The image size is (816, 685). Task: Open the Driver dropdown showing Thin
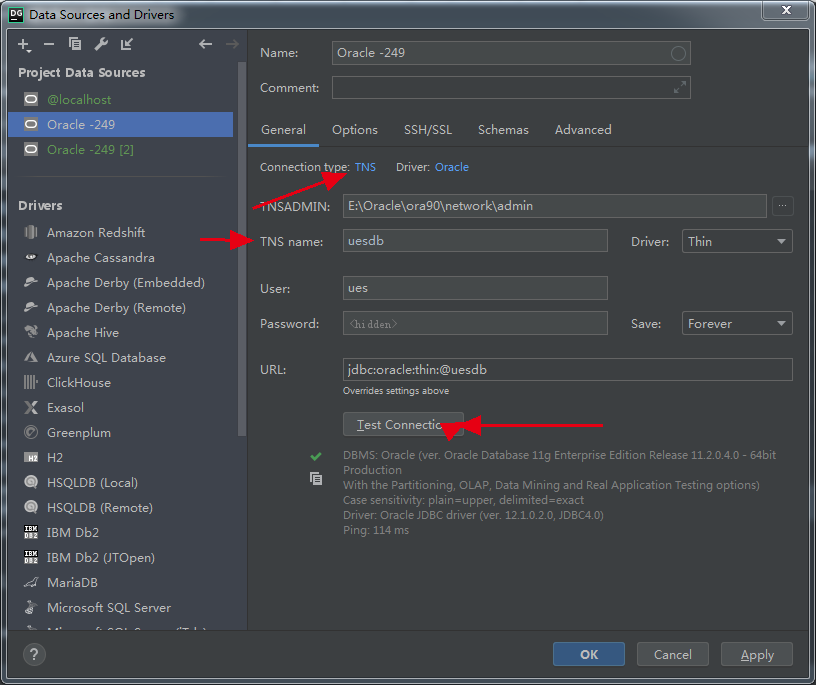click(737, 240)
